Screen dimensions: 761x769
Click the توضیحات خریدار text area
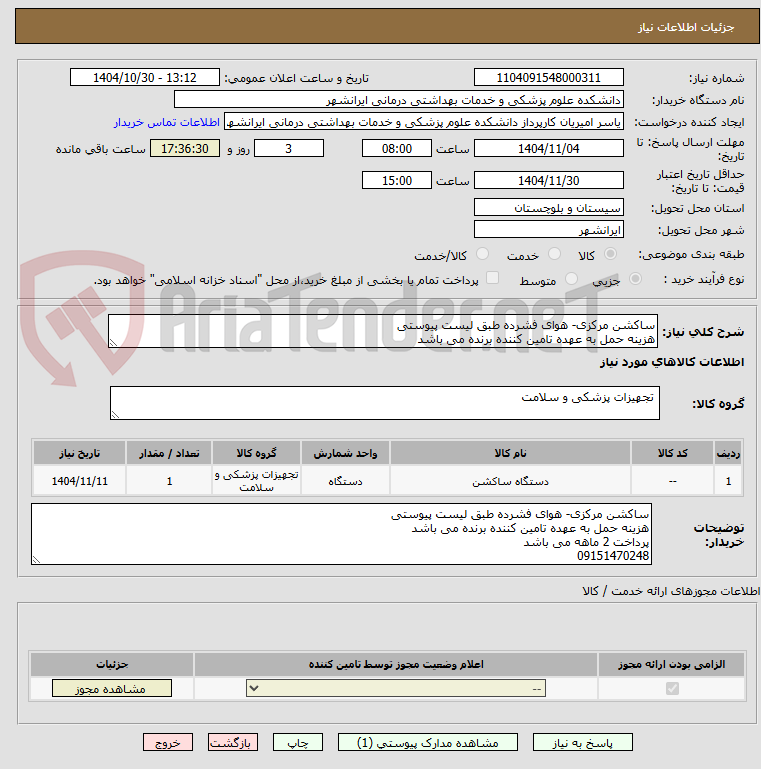341,534
